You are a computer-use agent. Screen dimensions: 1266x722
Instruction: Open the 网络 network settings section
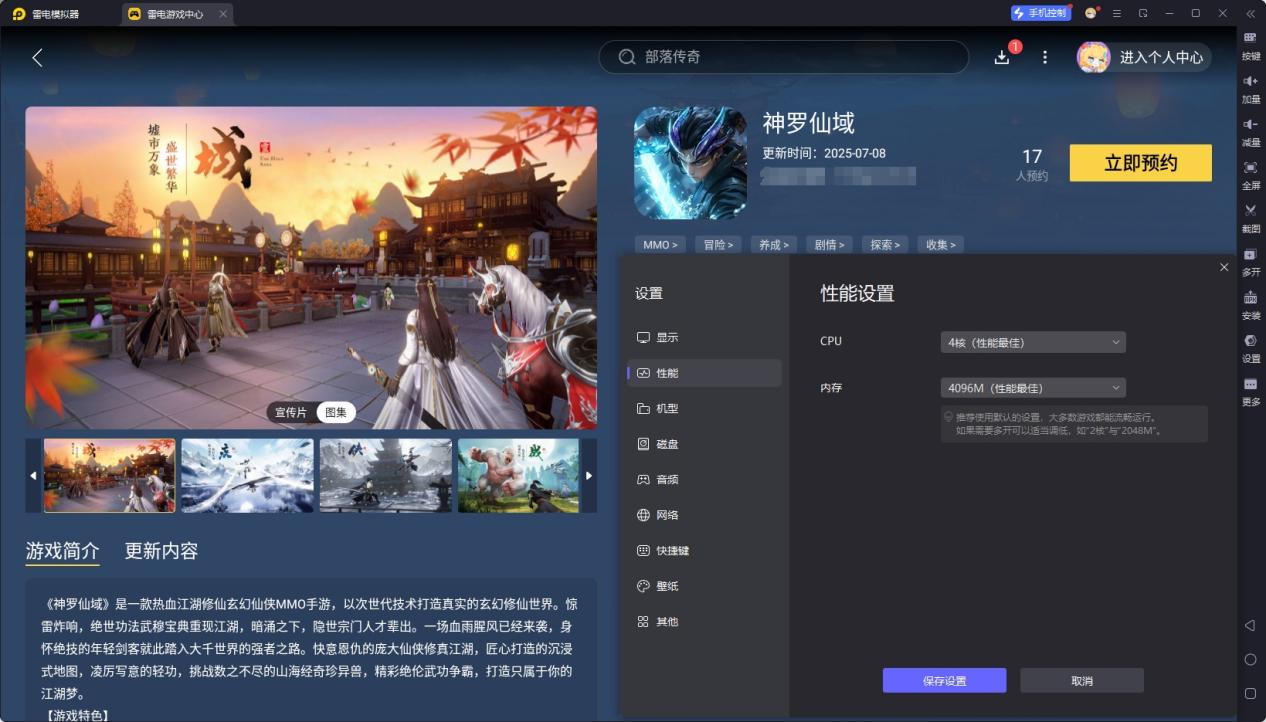pos(704,515)
